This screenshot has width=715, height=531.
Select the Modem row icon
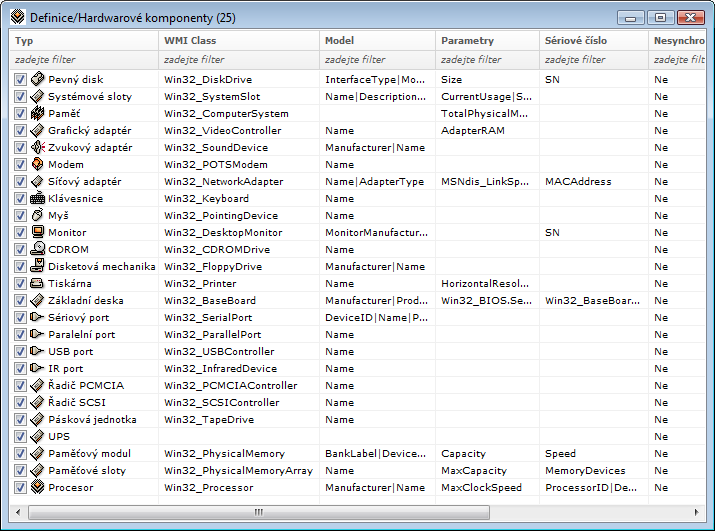pos(37,164)
